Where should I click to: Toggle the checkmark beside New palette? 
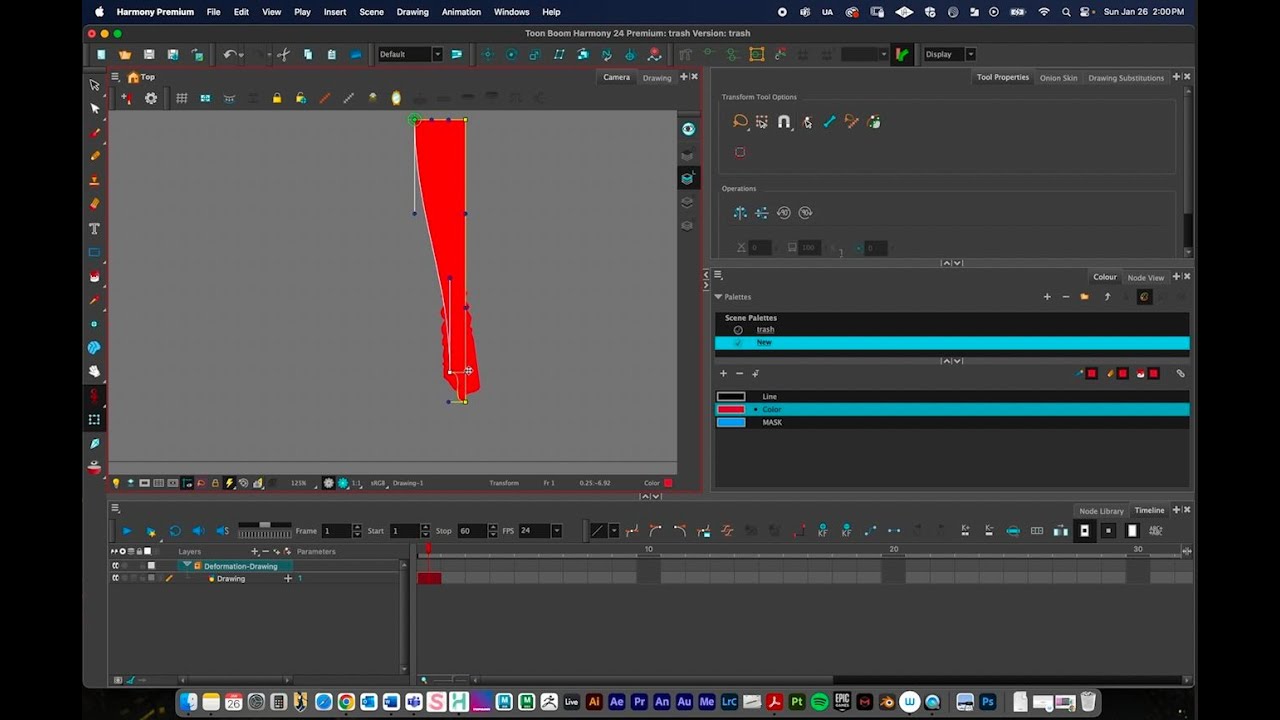(738, 342)
